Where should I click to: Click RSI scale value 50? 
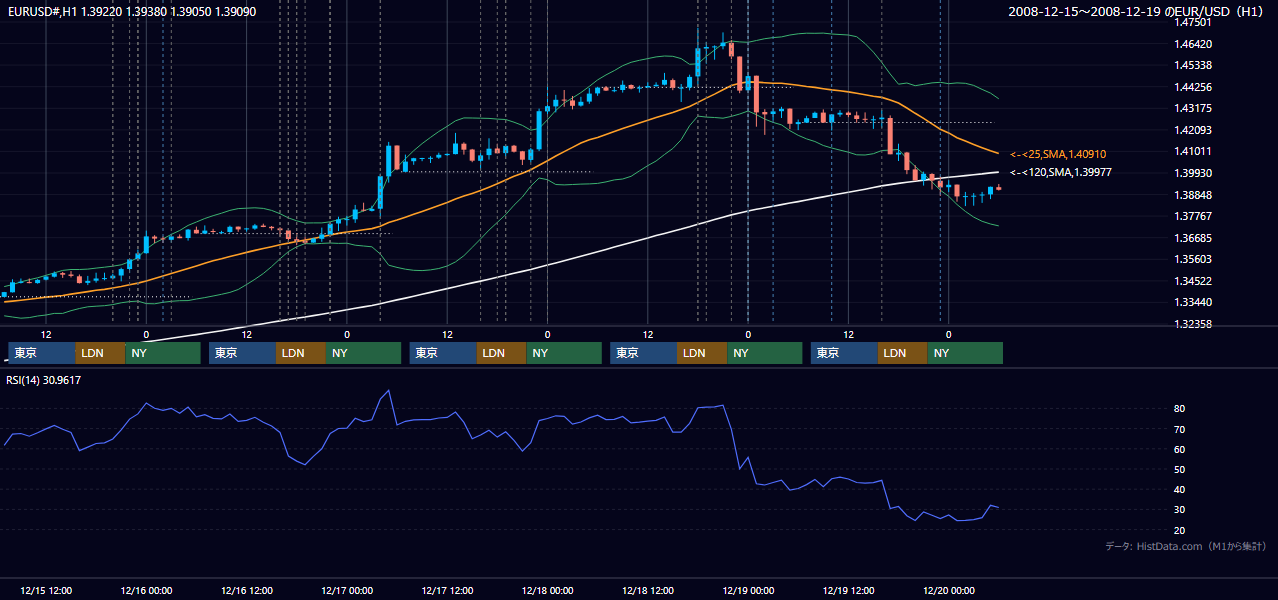[1180, 469]
